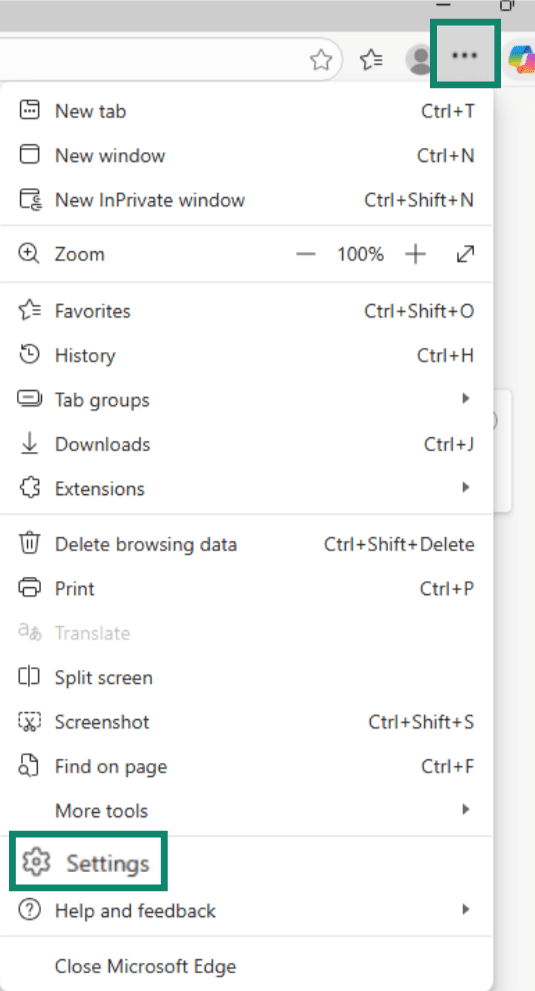Click the Screenshot scissors icon
This screenshot has width=535, height=991.
(29, 722)
